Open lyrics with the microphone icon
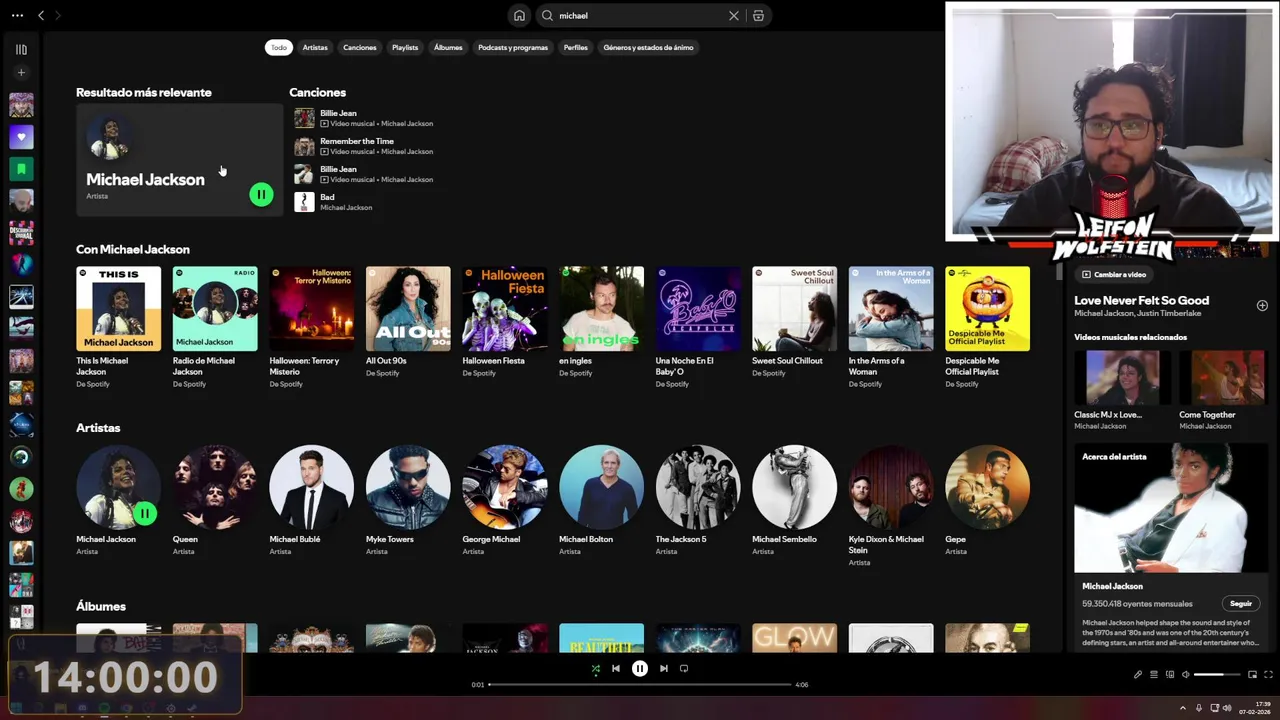This screenshot has height=720, width=1280. (x=1138, y=675)
